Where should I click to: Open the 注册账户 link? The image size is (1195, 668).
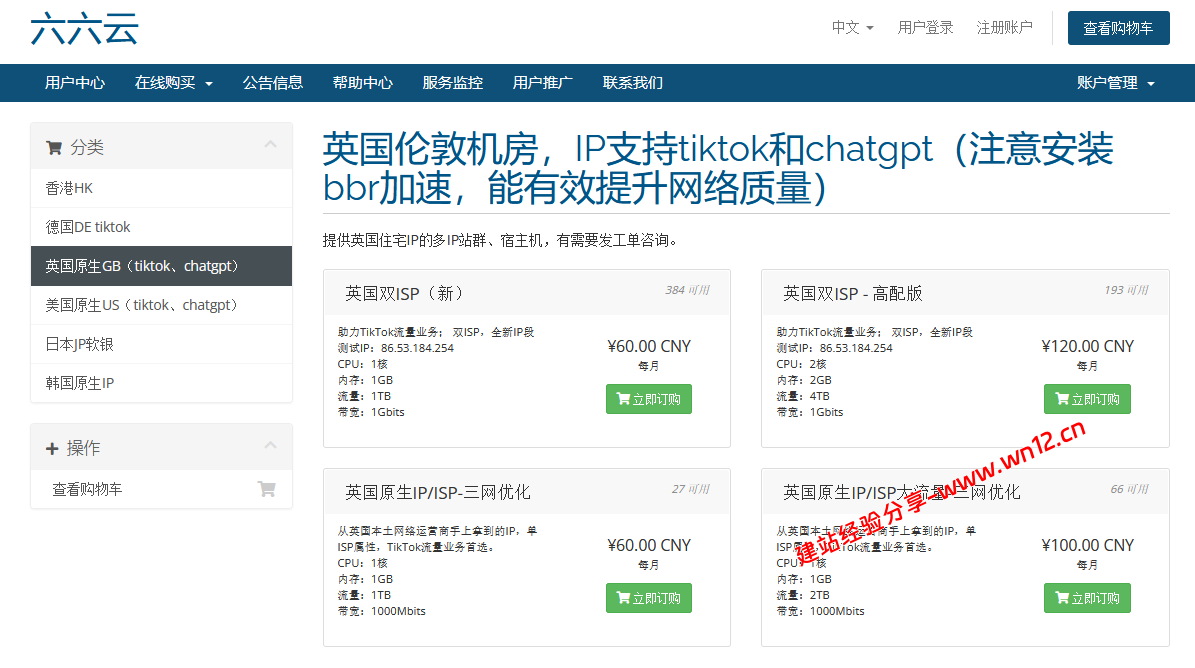pos(1005,28)
